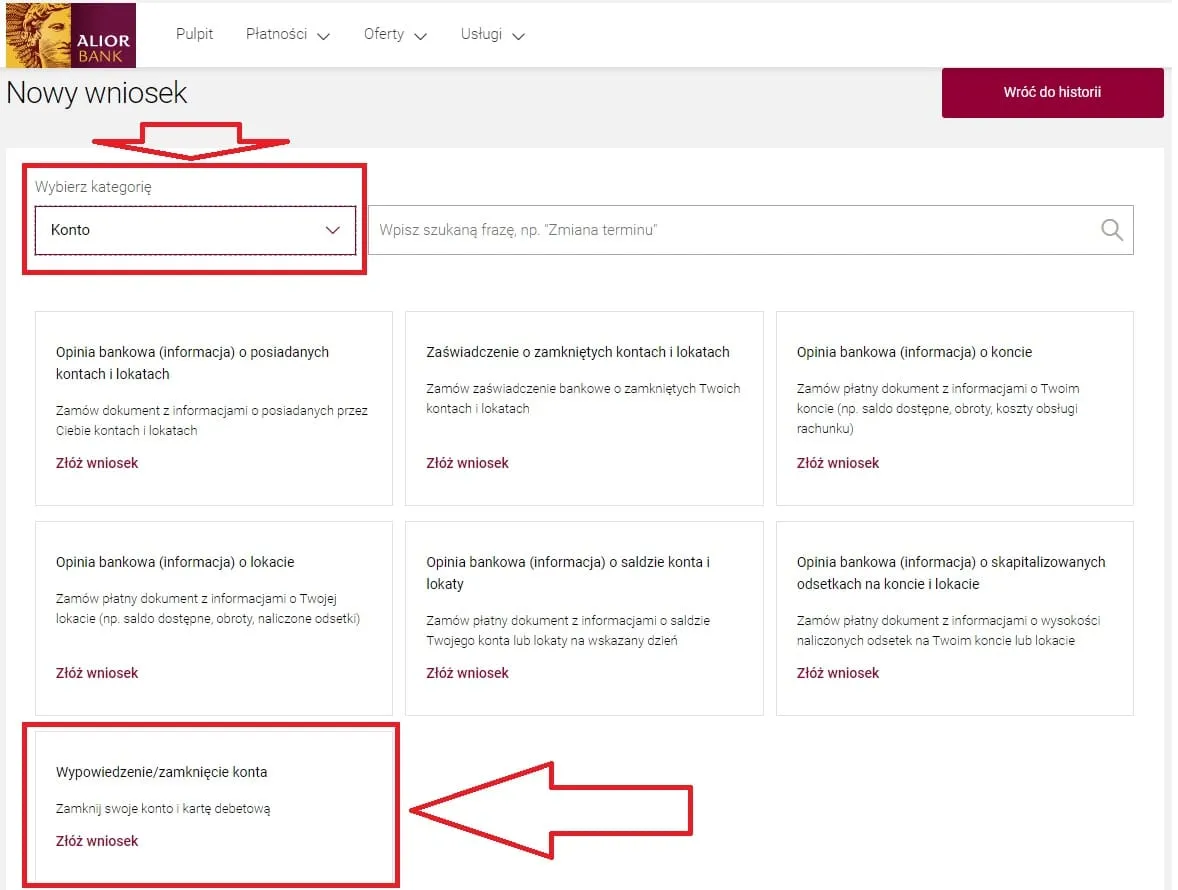Select the Zaświadczenie o zamkniętych kontach card title

[x=577, y=352]
